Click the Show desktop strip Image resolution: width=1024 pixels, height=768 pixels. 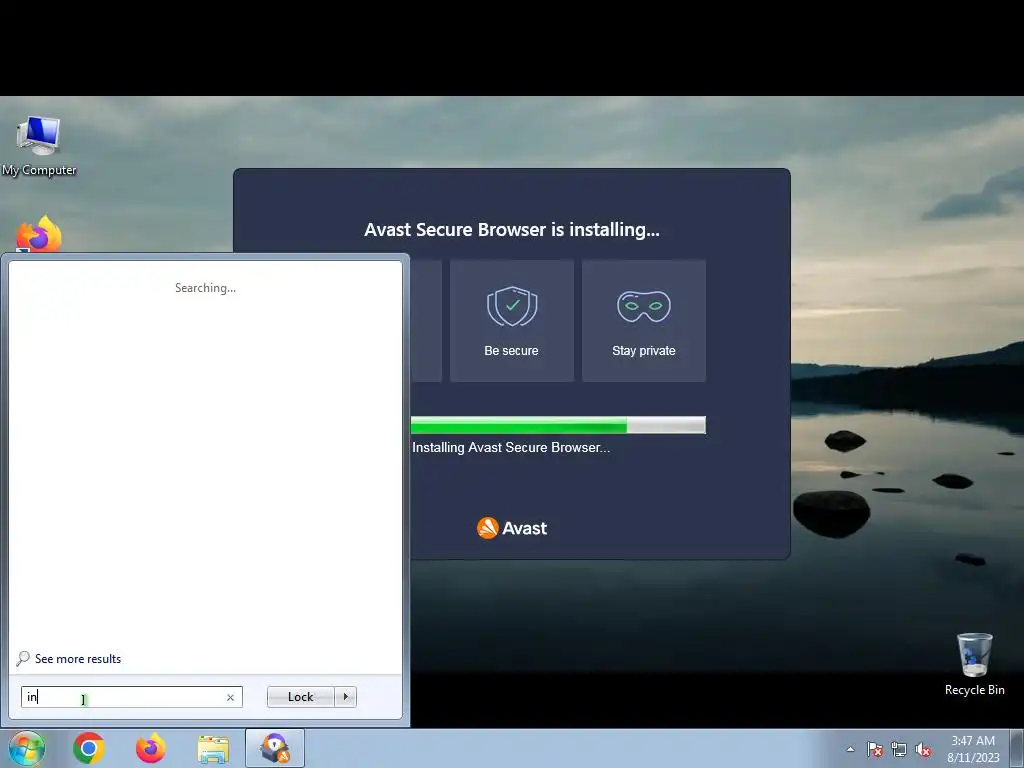click(1016, 748)
